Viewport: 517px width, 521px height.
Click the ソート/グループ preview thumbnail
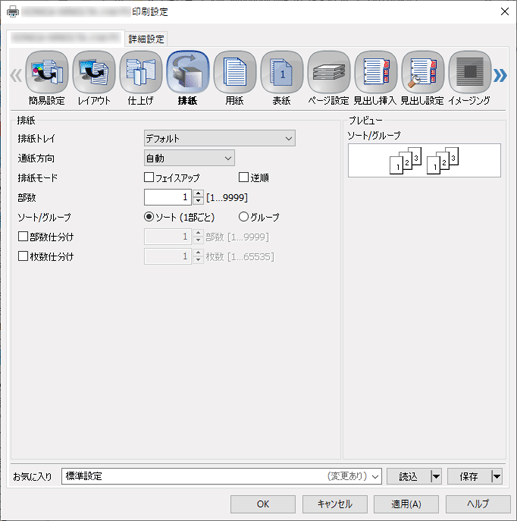[x=424, y=160]
